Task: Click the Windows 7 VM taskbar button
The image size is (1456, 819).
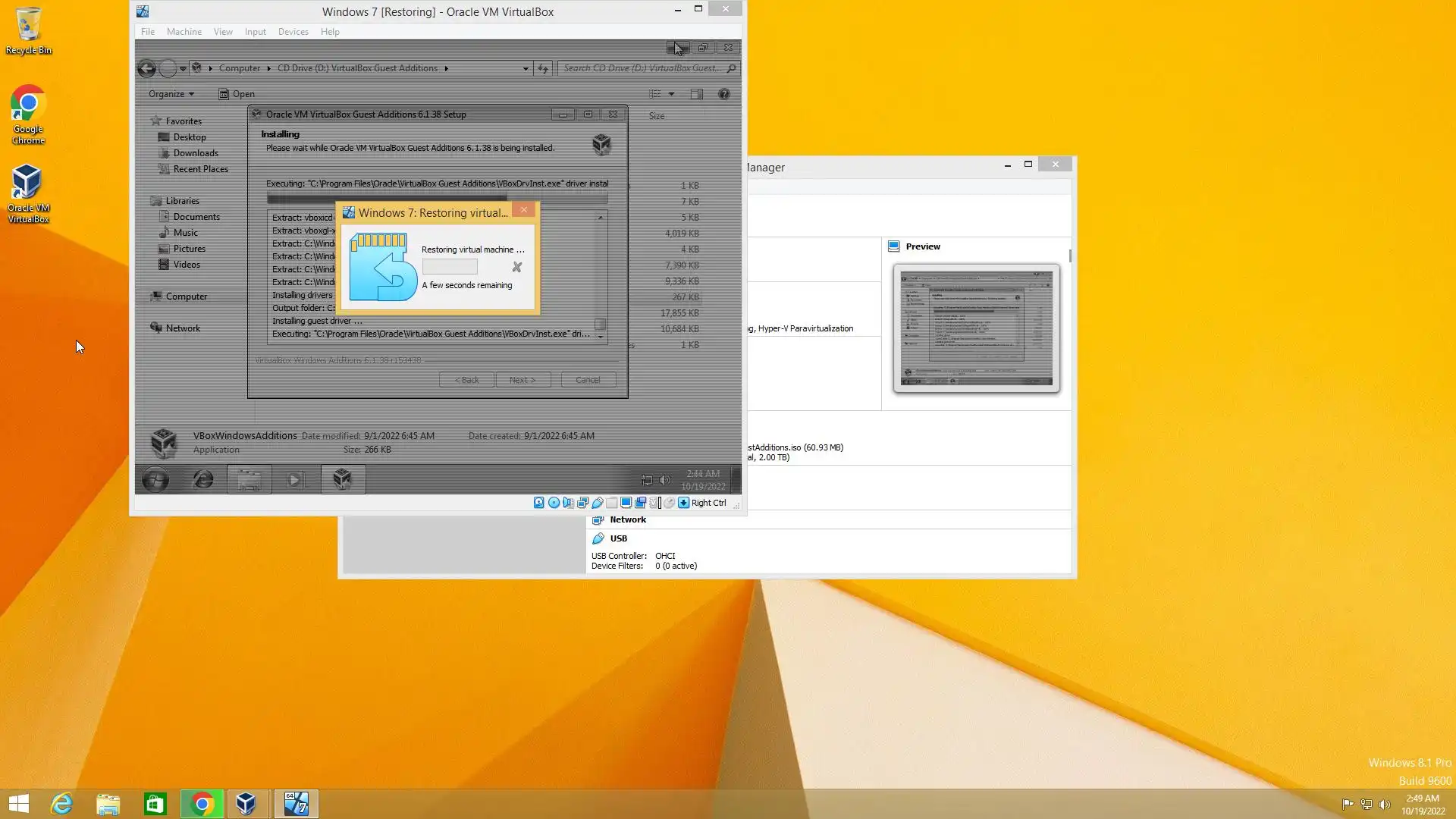Action: pos(296,804)
